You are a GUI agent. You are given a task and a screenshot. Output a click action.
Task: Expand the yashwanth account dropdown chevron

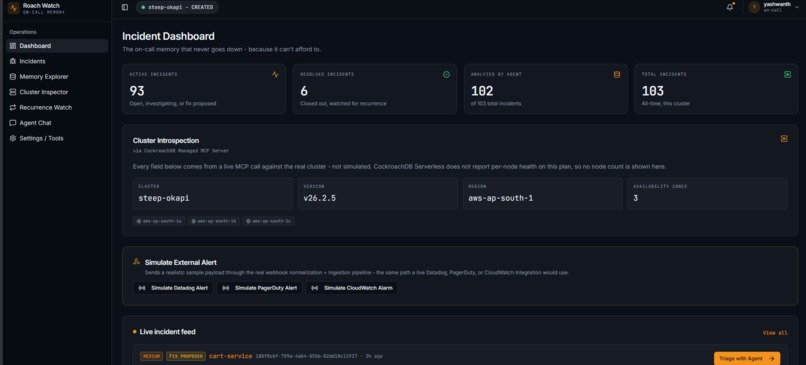[x=798, y=7]
